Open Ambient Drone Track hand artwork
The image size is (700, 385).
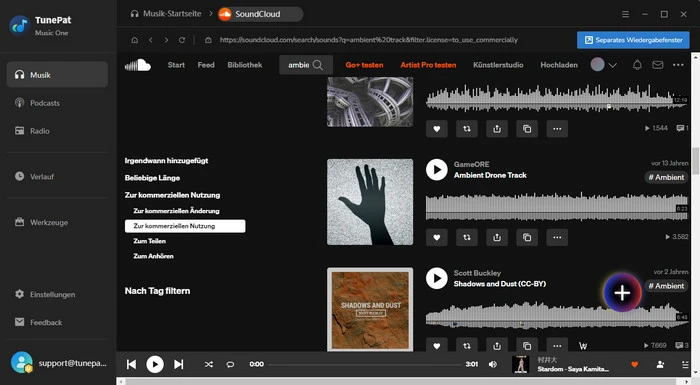pos(370,202)
